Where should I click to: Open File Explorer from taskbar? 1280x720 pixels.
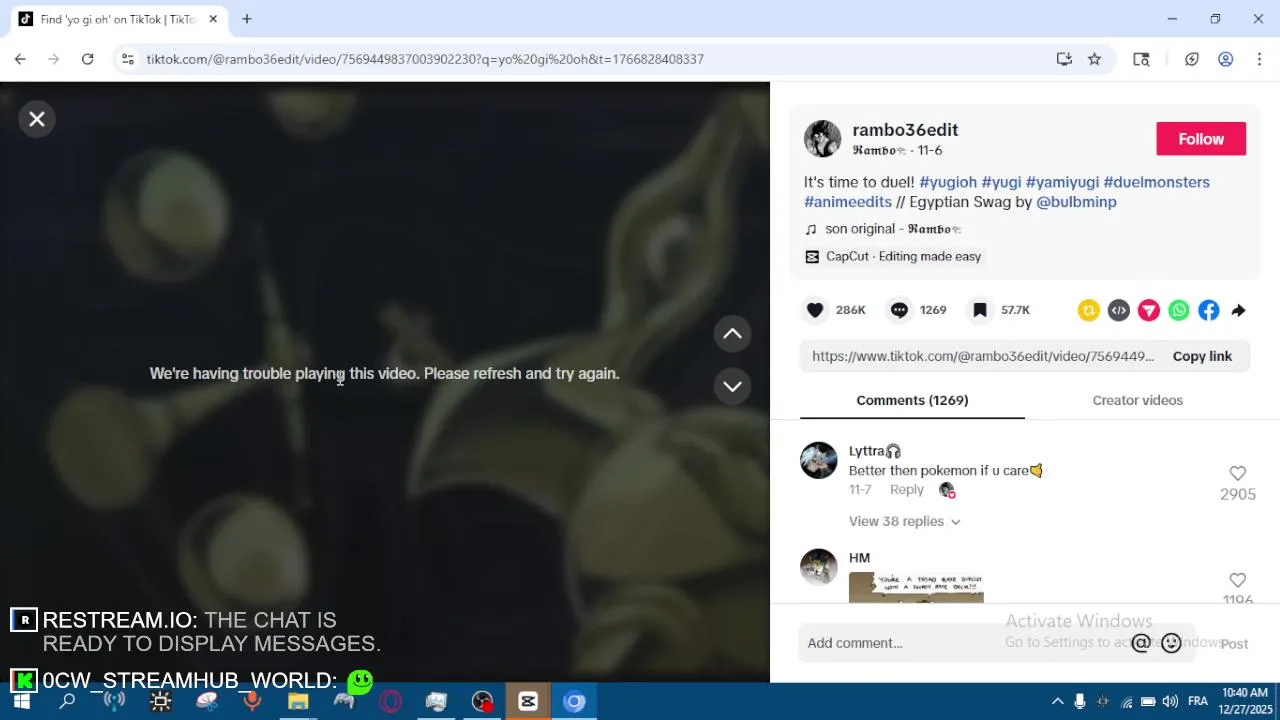pos(298,701)
